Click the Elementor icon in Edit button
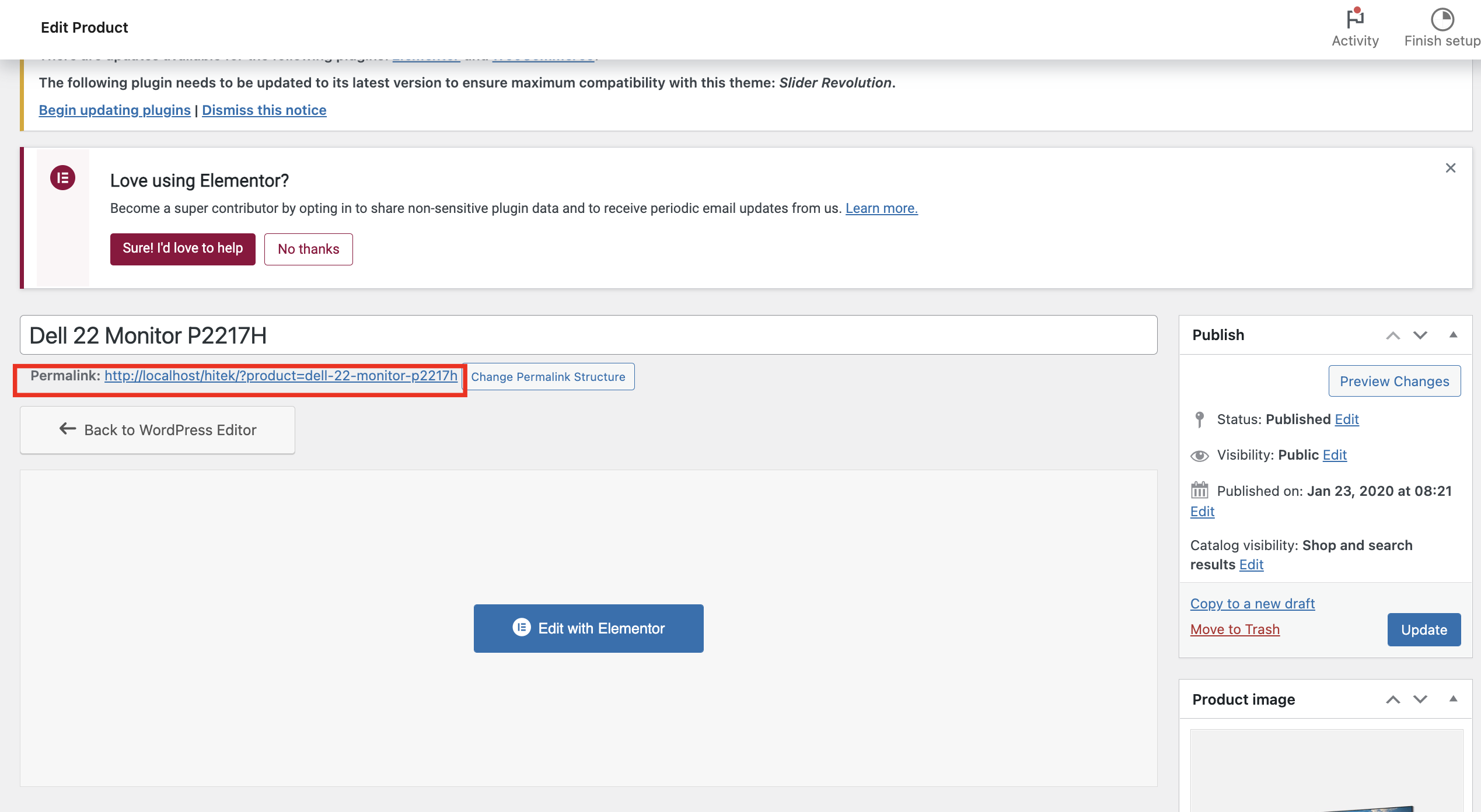This screenshot has width=1481, height=812. [x=521, y=627]
